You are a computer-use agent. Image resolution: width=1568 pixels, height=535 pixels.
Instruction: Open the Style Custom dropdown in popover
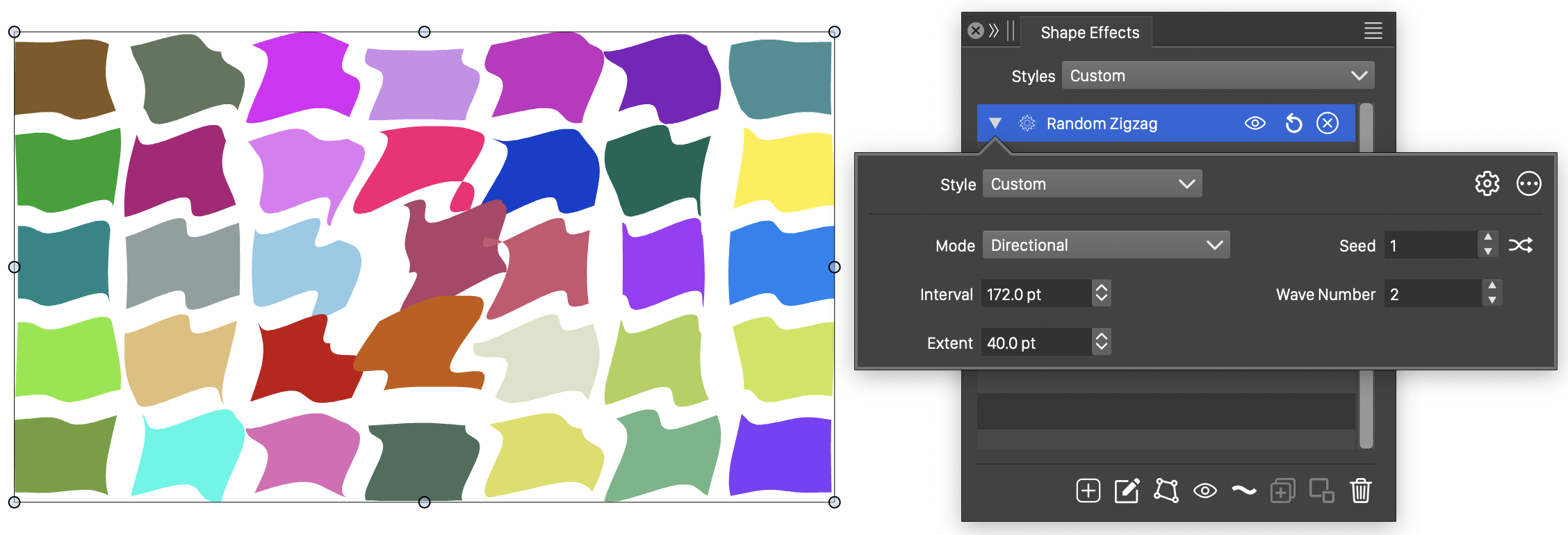(x=1092, y=184)
